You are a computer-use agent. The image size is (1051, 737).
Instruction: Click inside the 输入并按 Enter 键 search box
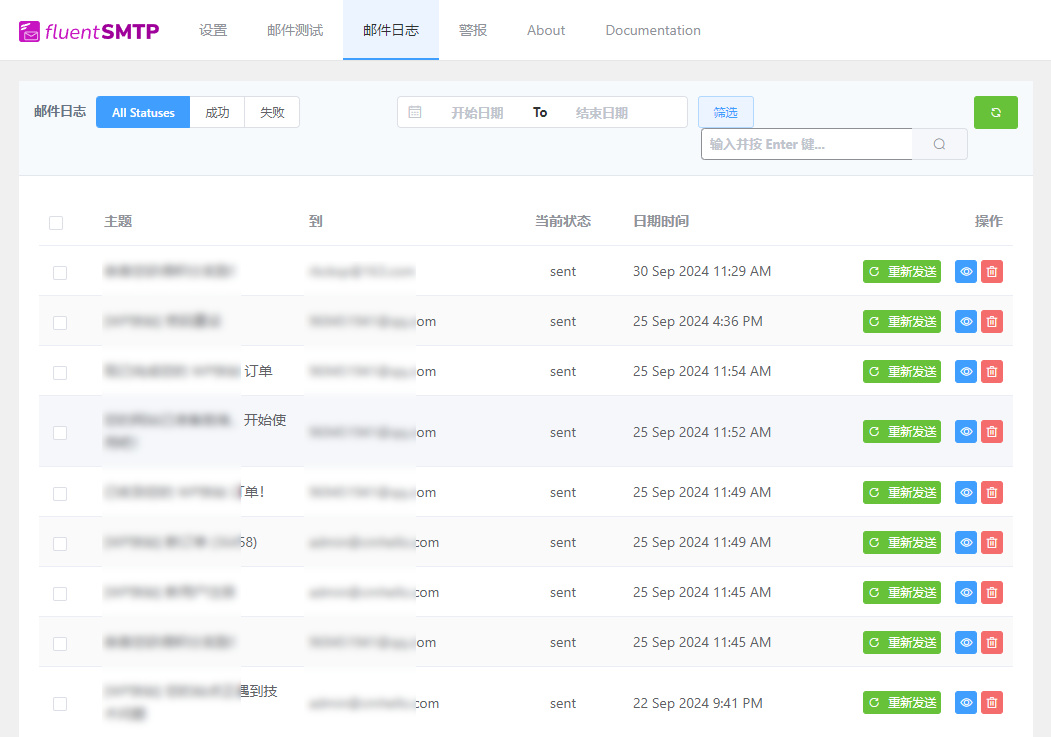[x=806, y=144]
